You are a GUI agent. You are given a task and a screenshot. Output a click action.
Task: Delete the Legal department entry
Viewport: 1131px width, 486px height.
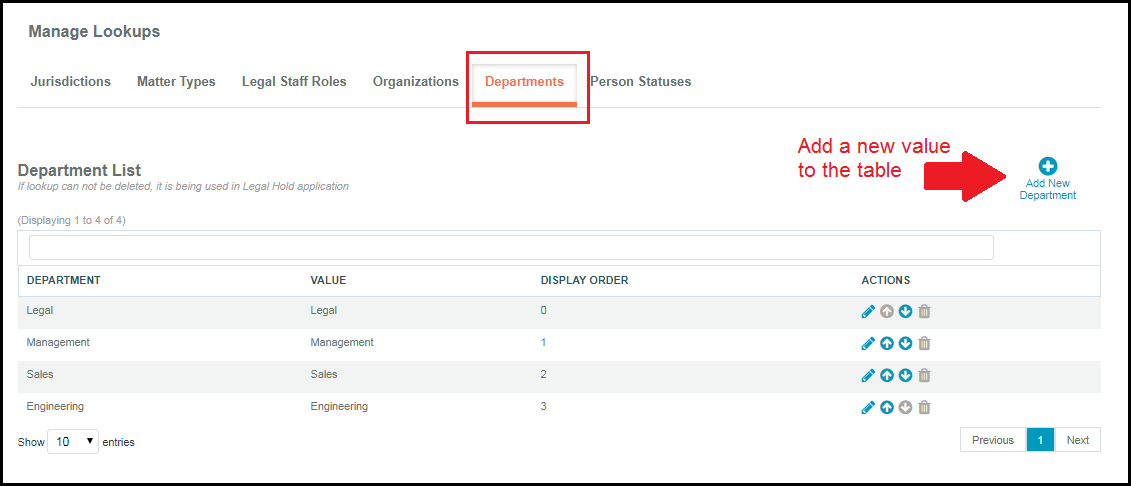924,312
